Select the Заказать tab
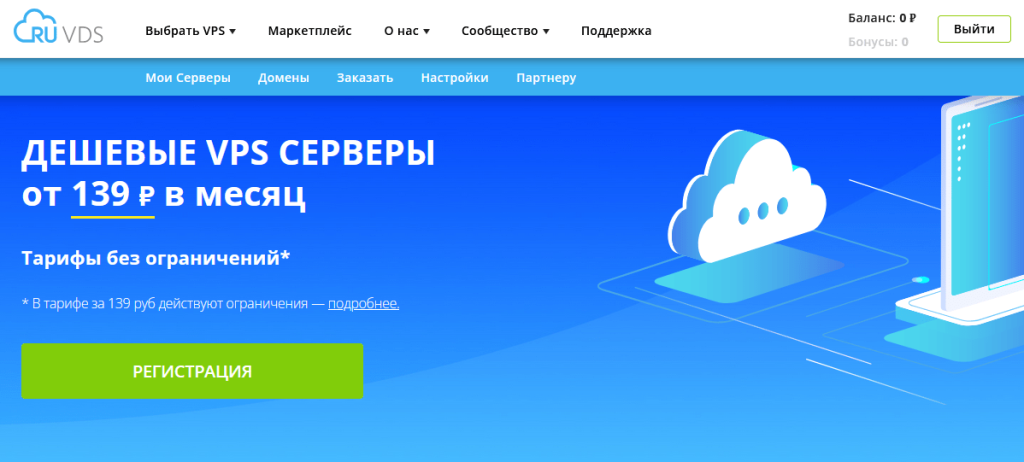The image size is (1024, 462). [365, 78]
